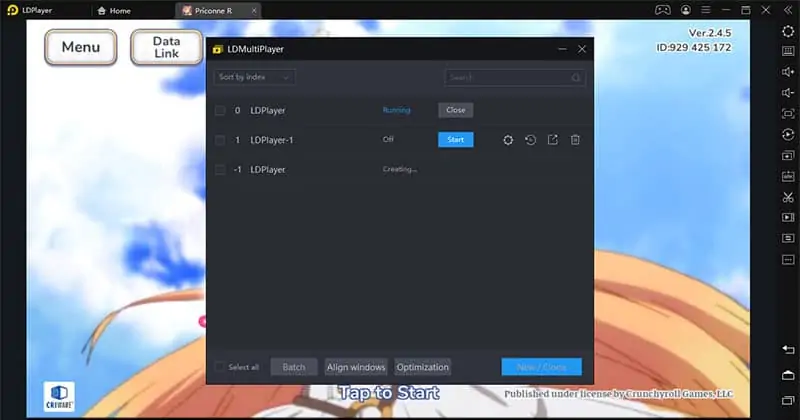
Task: Click the Android home button icon
Action: click(788, 375)
